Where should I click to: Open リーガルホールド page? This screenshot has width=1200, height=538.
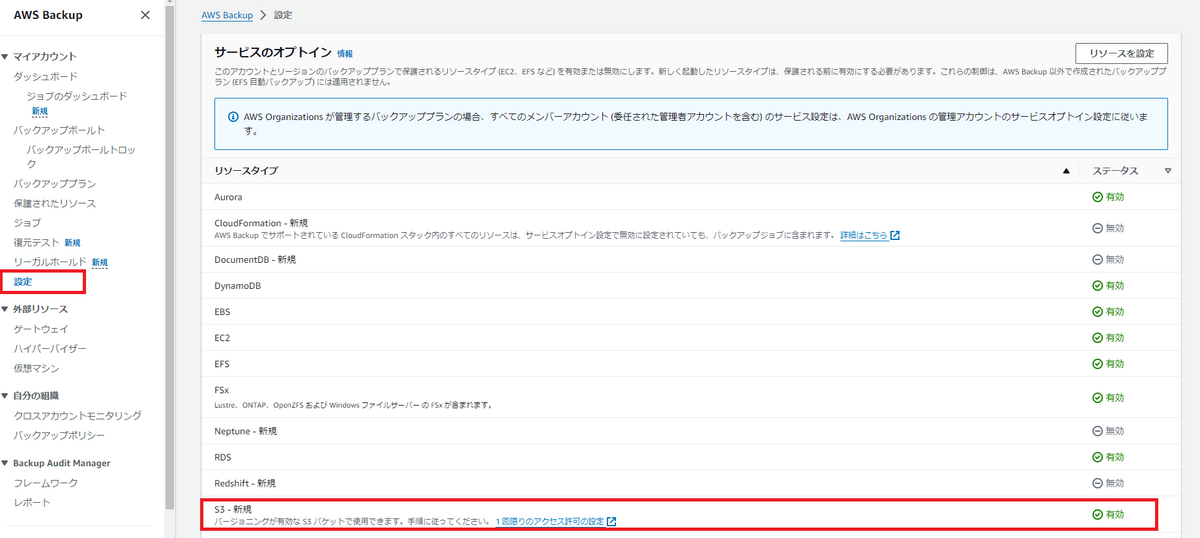(50, 262)
